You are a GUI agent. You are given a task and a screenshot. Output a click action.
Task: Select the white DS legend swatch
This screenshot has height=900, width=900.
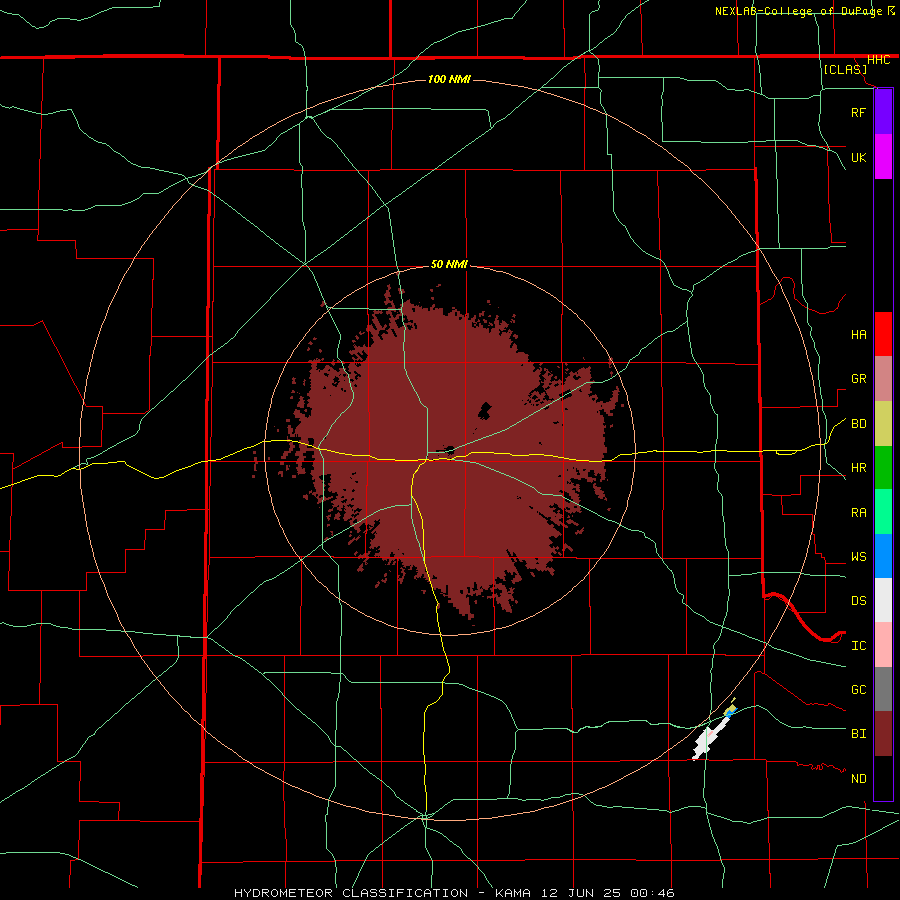[883, 600]
